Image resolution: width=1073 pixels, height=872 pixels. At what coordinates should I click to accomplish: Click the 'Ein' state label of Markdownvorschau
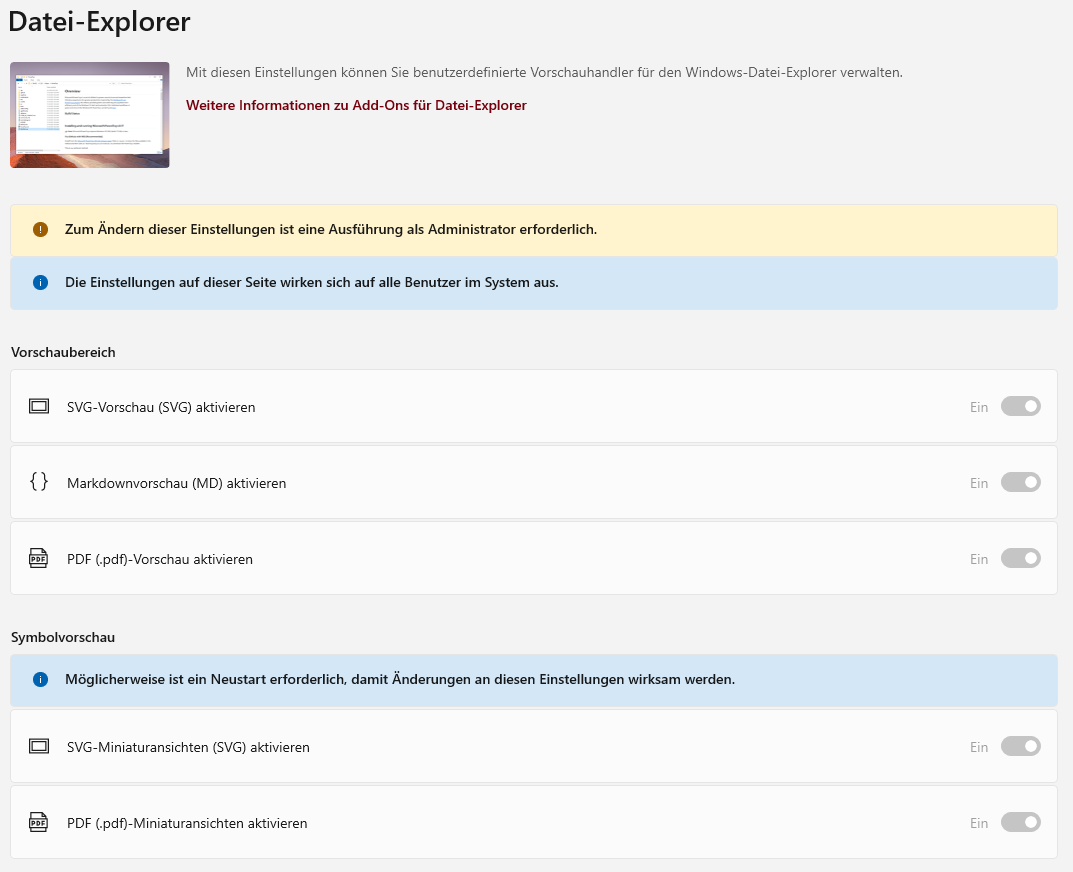979,483
